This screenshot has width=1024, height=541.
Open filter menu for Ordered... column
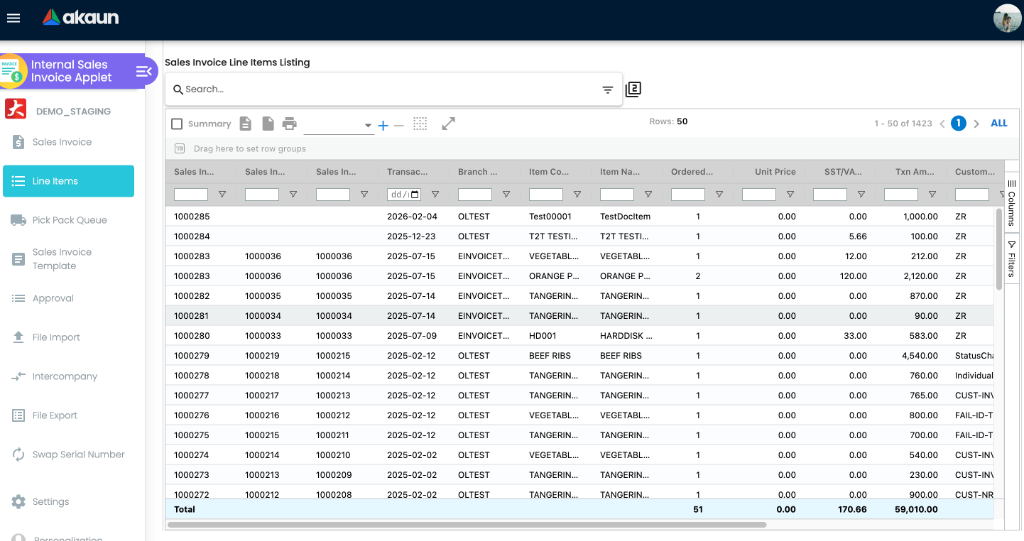719,195
